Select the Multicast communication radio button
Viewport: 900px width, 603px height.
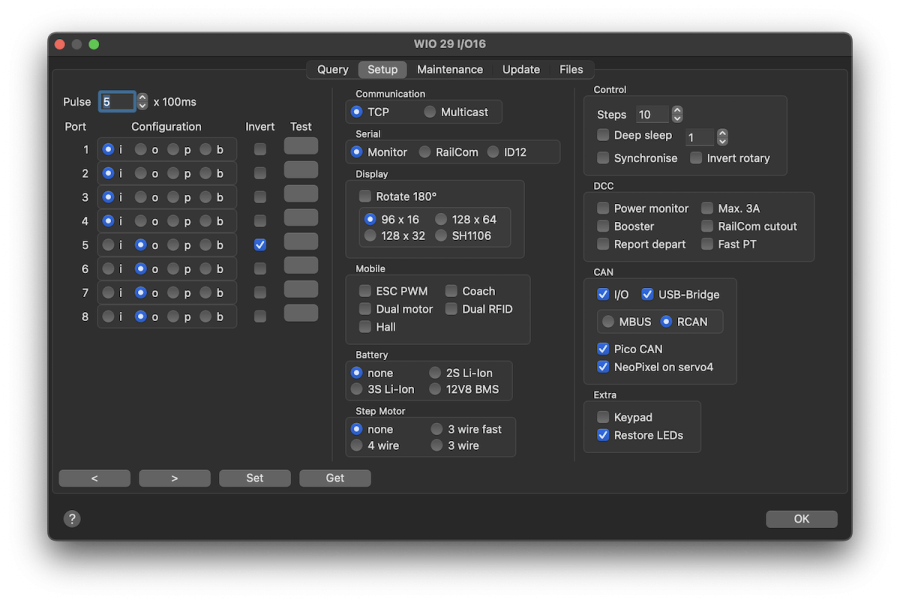click(430, 112)
